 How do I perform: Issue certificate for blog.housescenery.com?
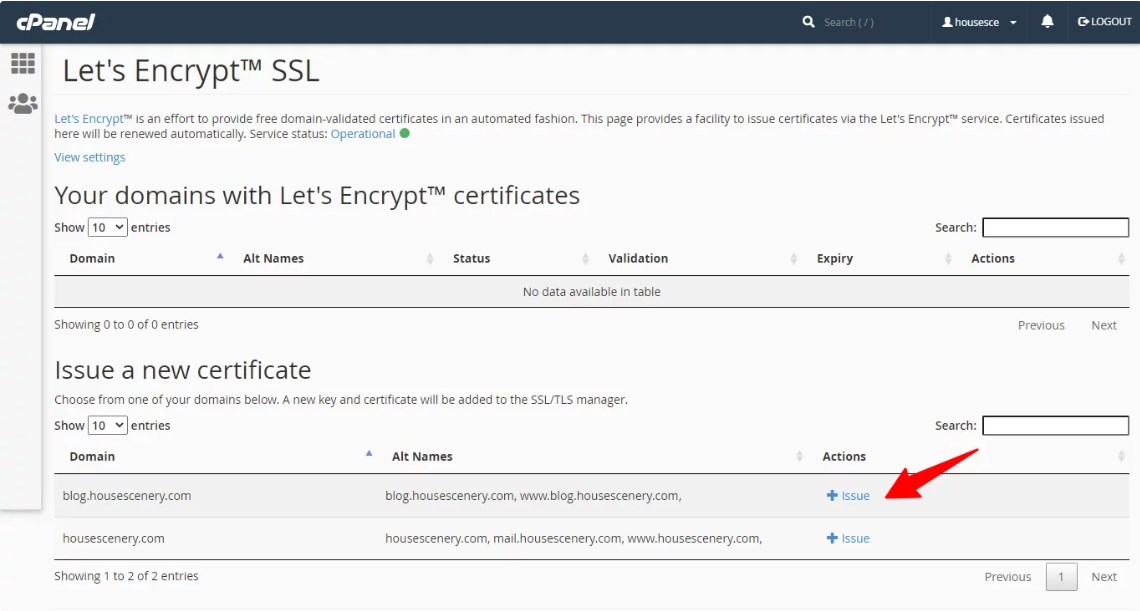(848, 495)
